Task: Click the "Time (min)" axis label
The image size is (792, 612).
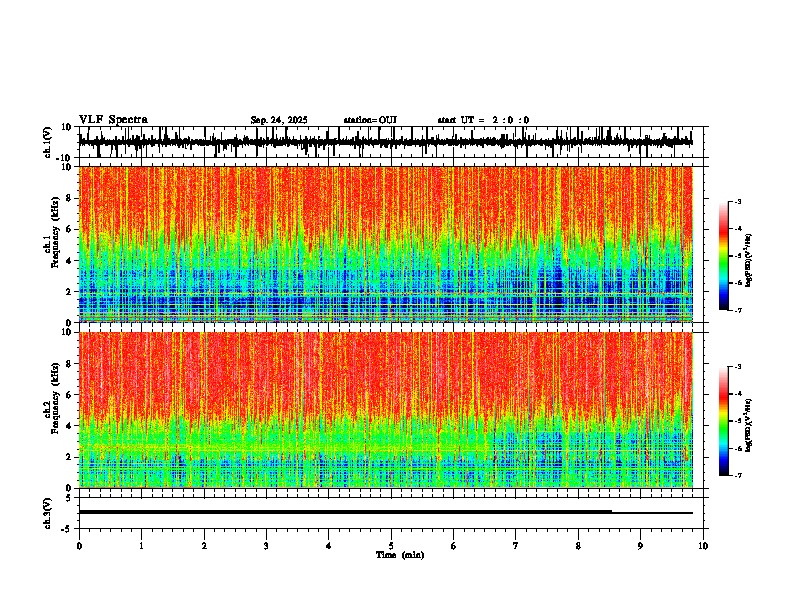Action: coord(400,555)
